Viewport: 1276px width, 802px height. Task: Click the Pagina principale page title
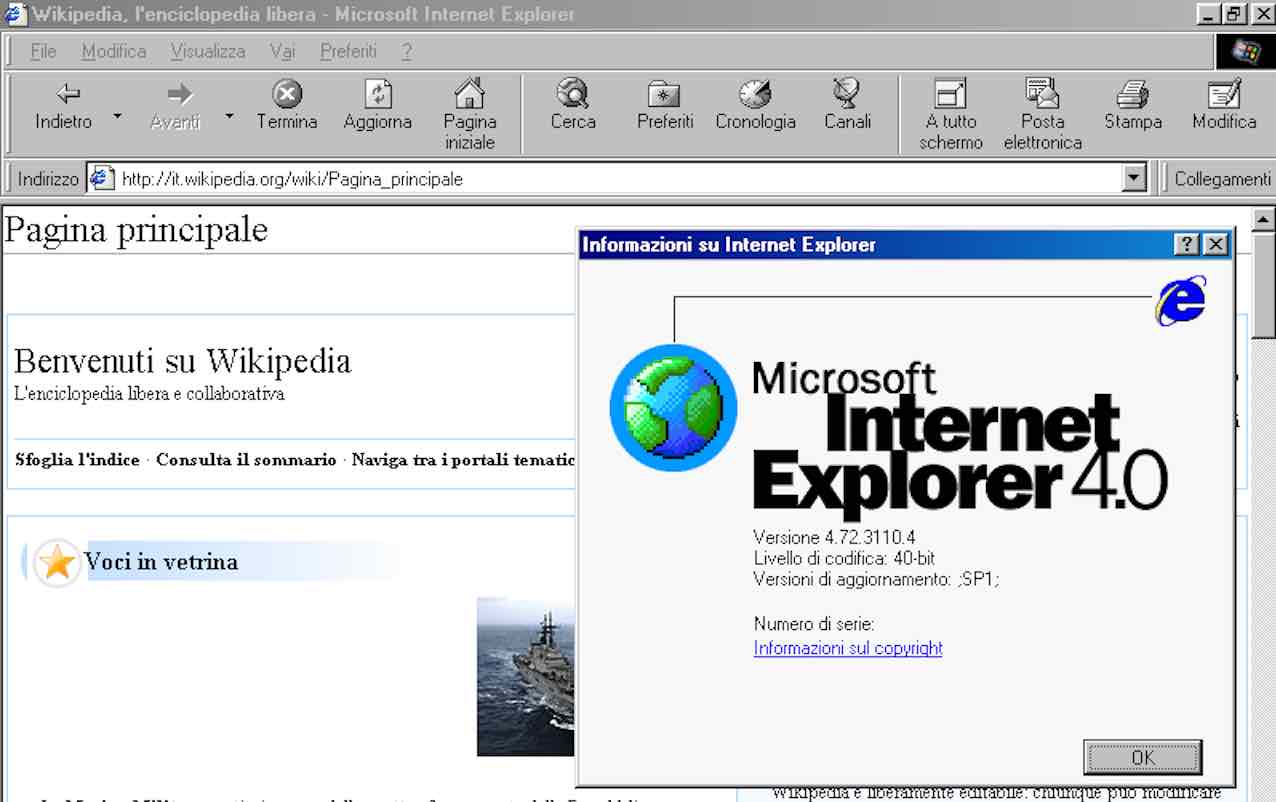click(x=137, y=230)
